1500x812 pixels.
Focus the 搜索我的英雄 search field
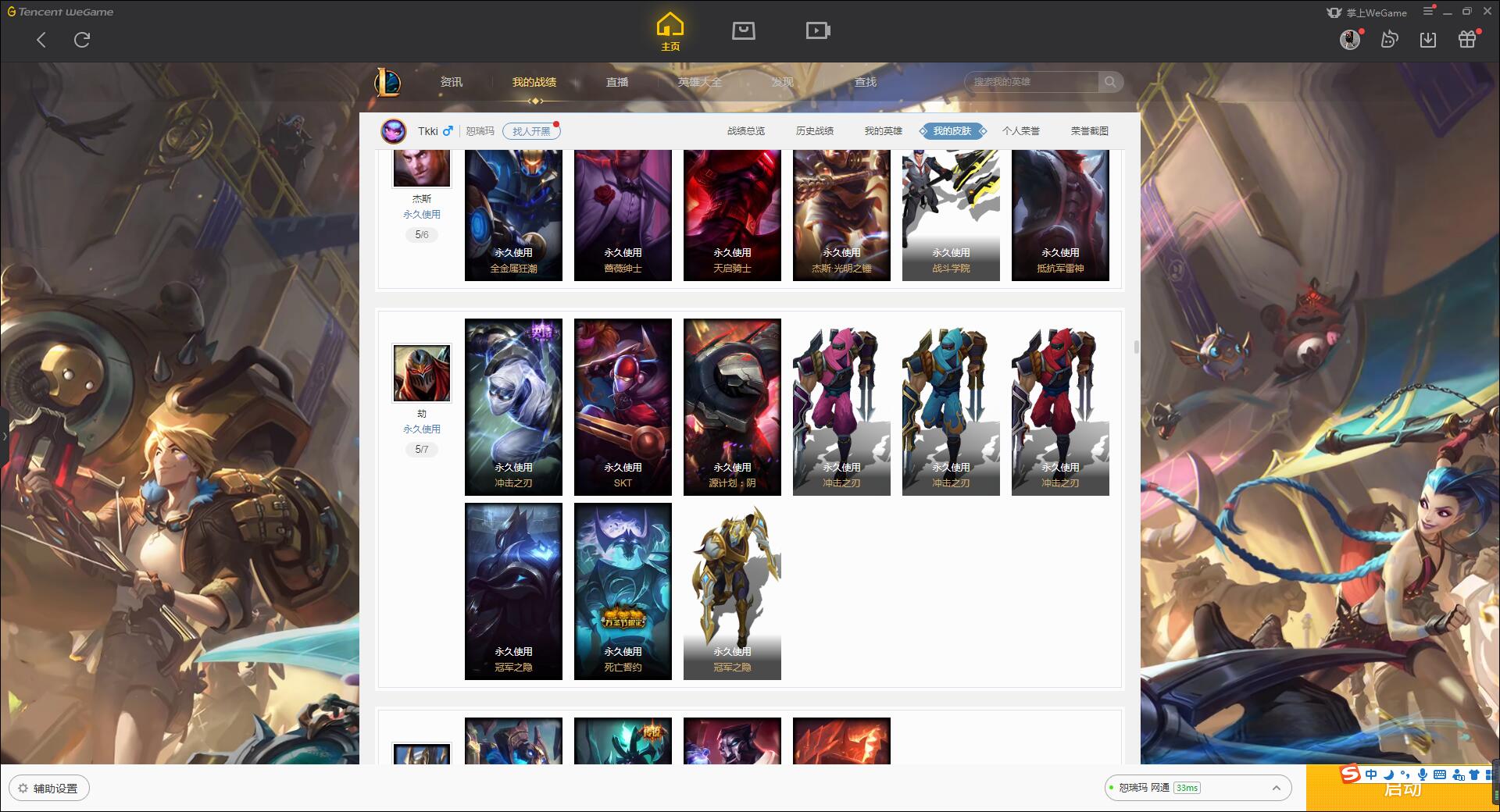tap(1031, 81)
